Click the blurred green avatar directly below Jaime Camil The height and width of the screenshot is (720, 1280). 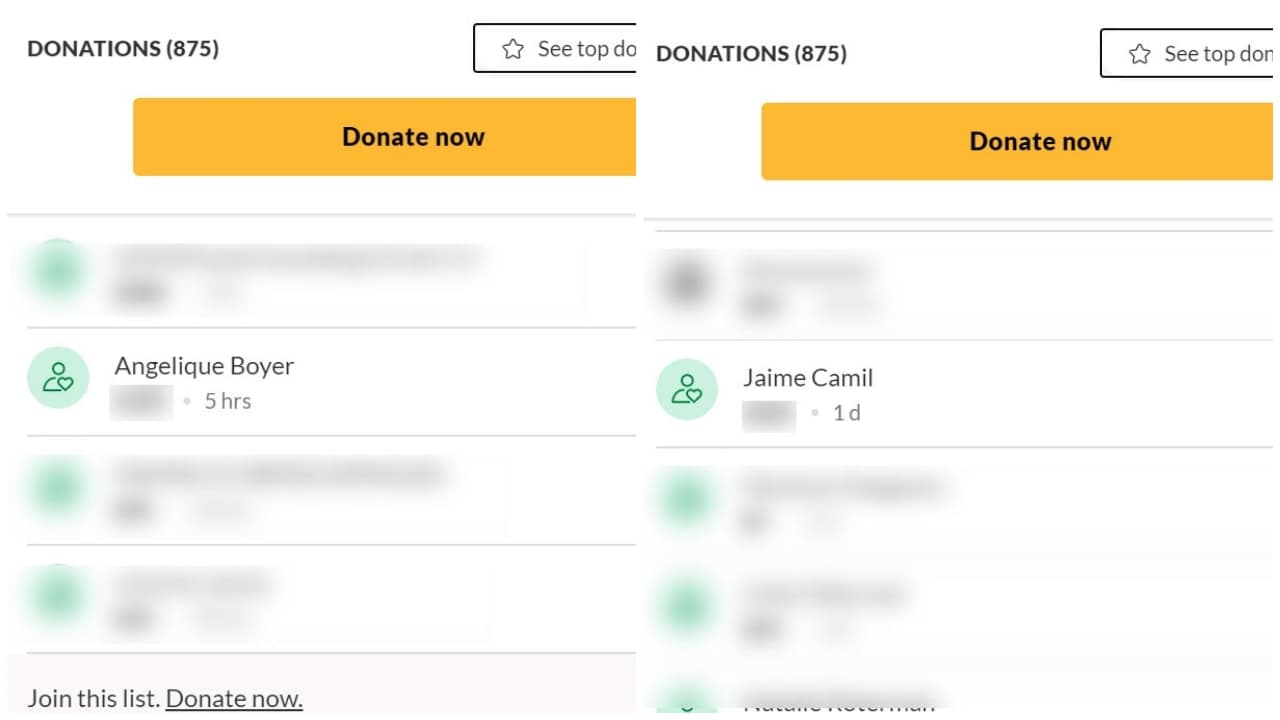click(686, 499)
